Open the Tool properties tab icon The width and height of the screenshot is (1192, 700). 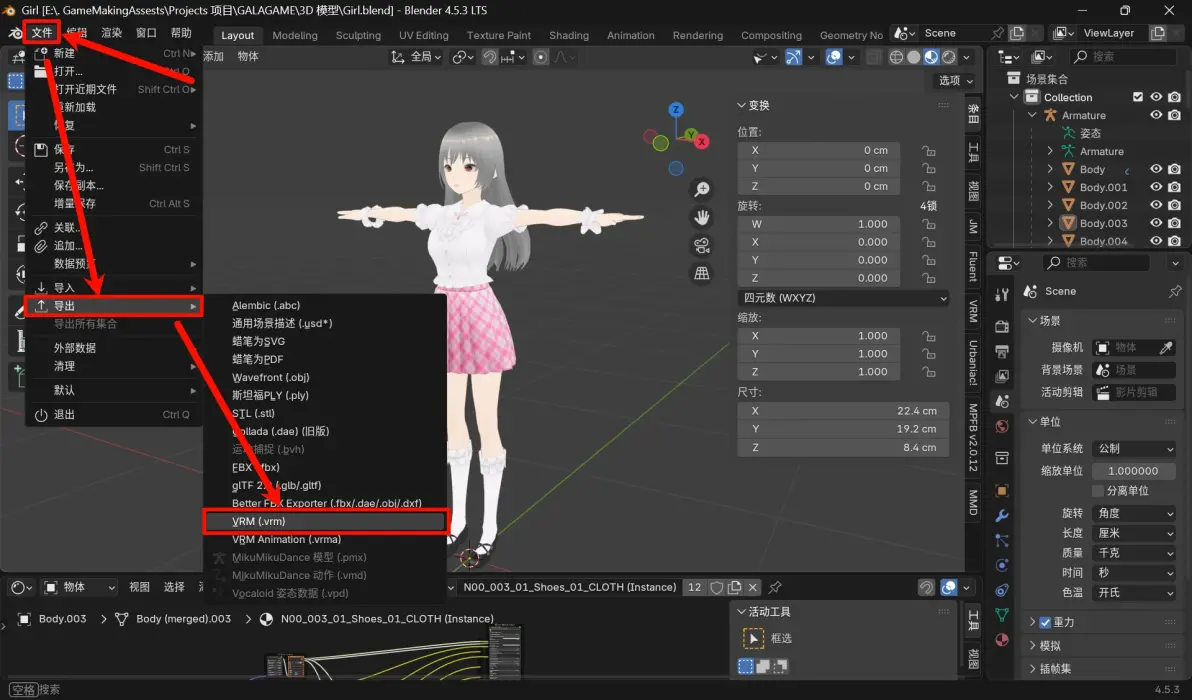[x=1002, y=295]
